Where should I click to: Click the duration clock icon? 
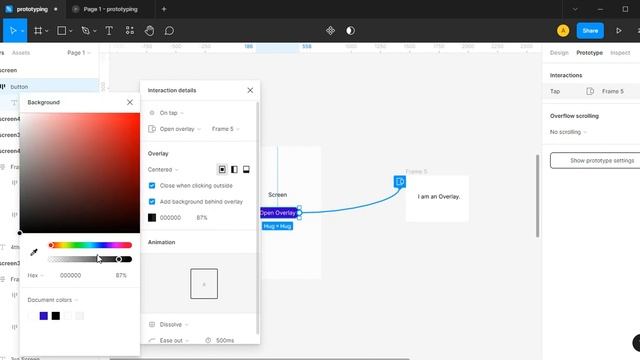(x=208, y=340)
